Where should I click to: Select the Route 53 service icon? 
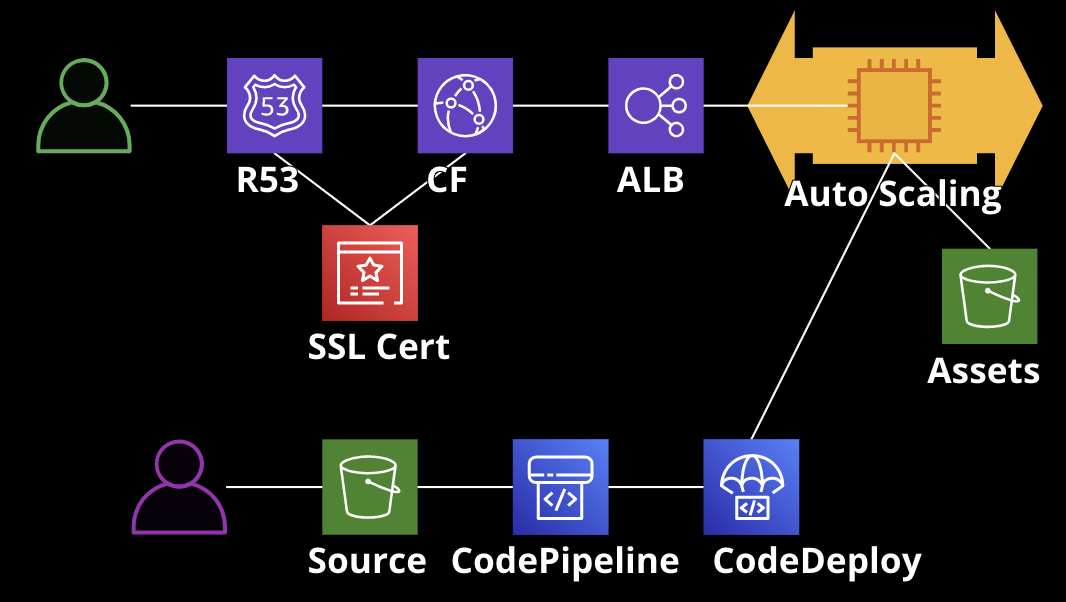[x=274, y=104]
